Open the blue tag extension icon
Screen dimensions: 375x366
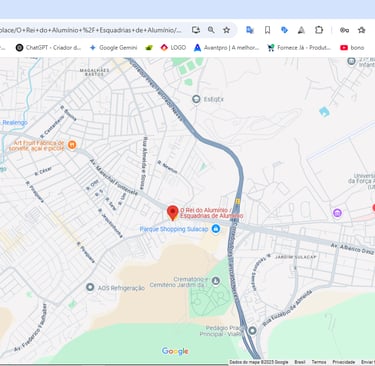284,30
